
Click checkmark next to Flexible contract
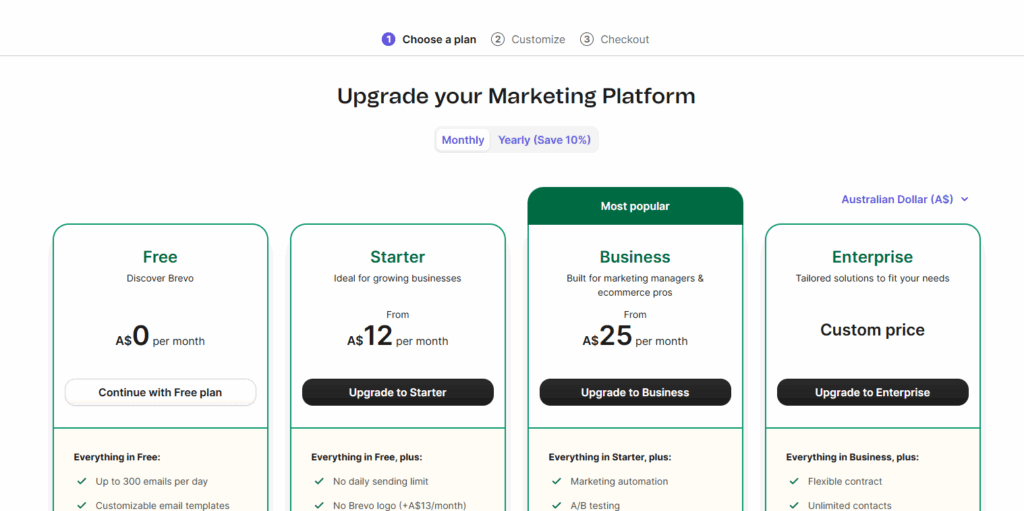794,482
